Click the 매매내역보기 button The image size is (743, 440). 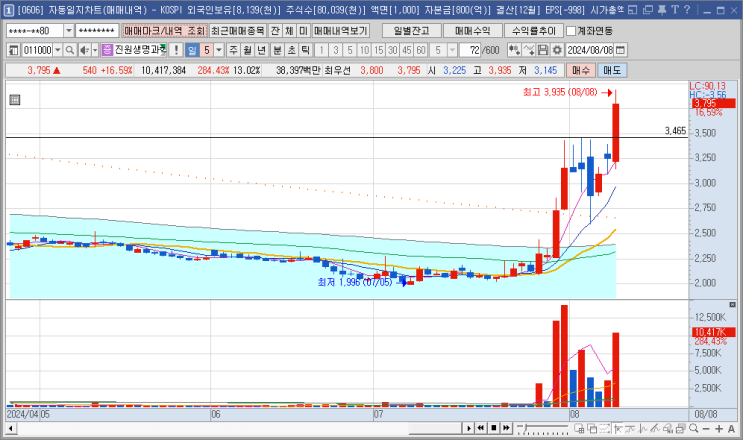(x=341, y=31)
